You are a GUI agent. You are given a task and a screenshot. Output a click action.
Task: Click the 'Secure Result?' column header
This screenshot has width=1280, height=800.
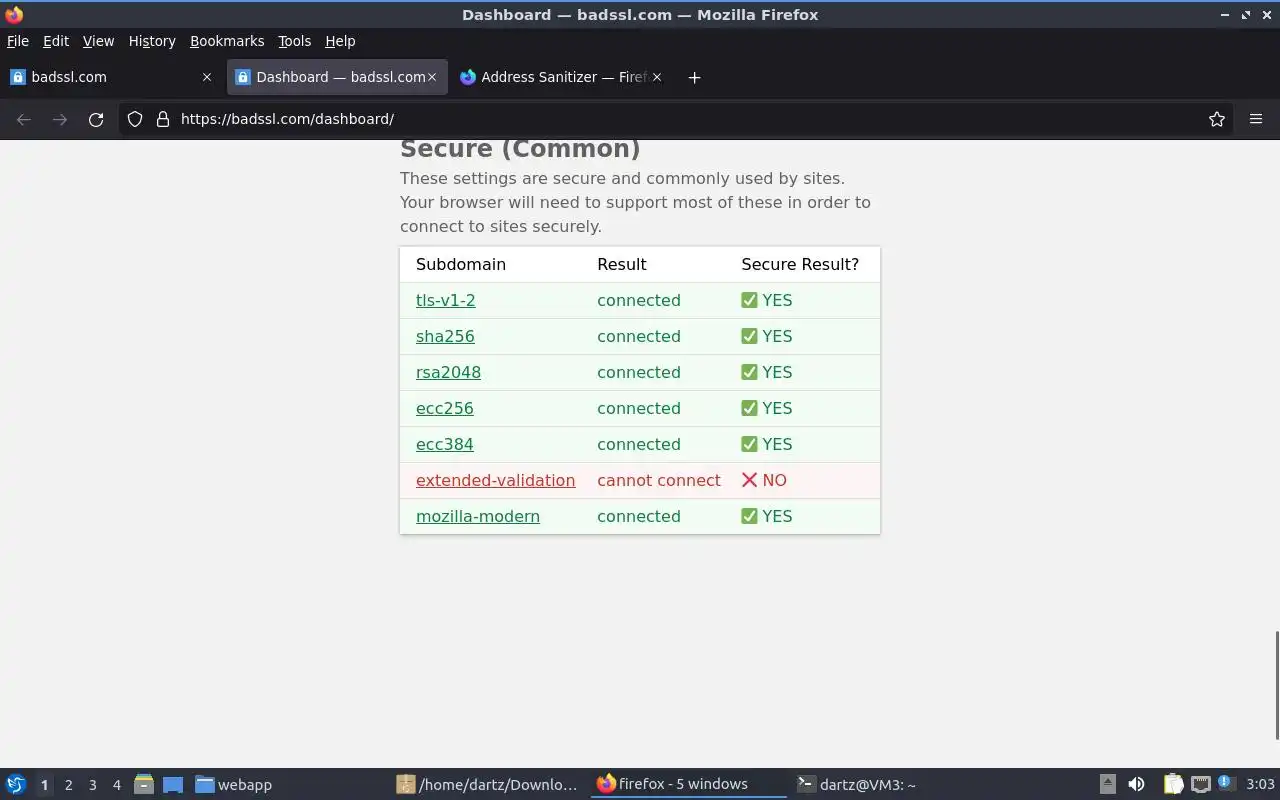coord(800,264)
